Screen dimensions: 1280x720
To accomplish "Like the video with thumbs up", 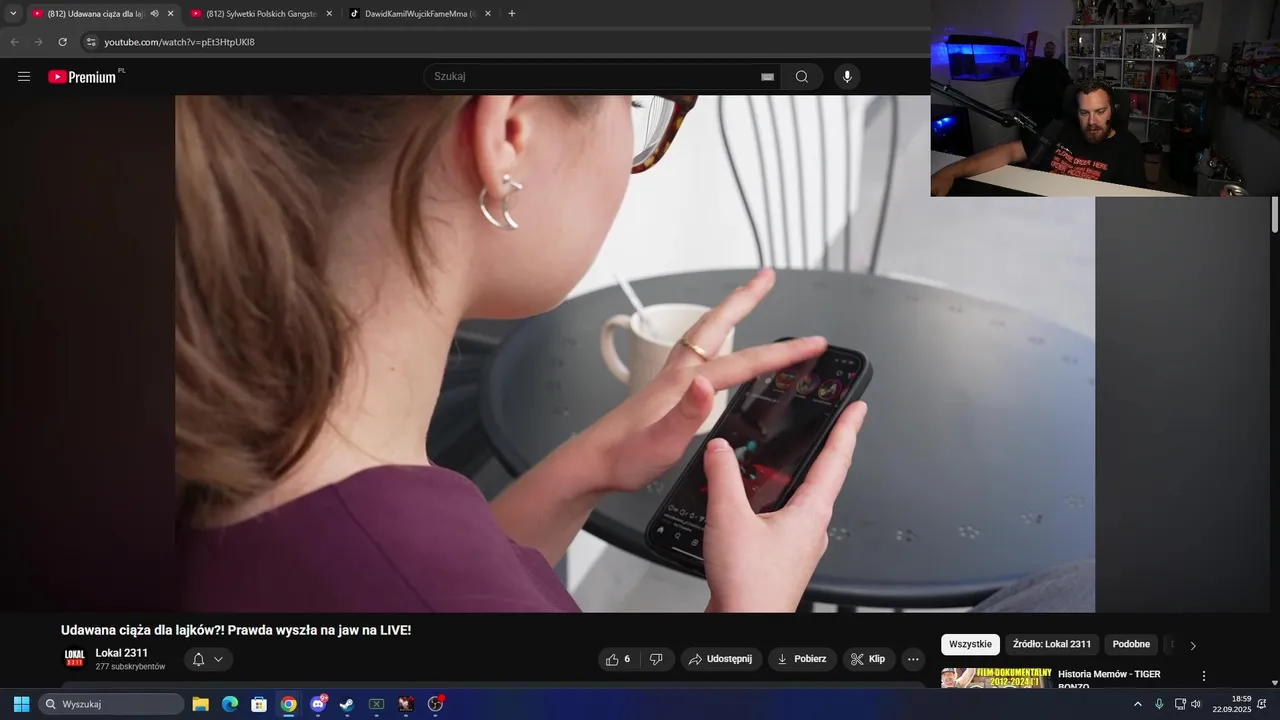I will tap(619, 659).
